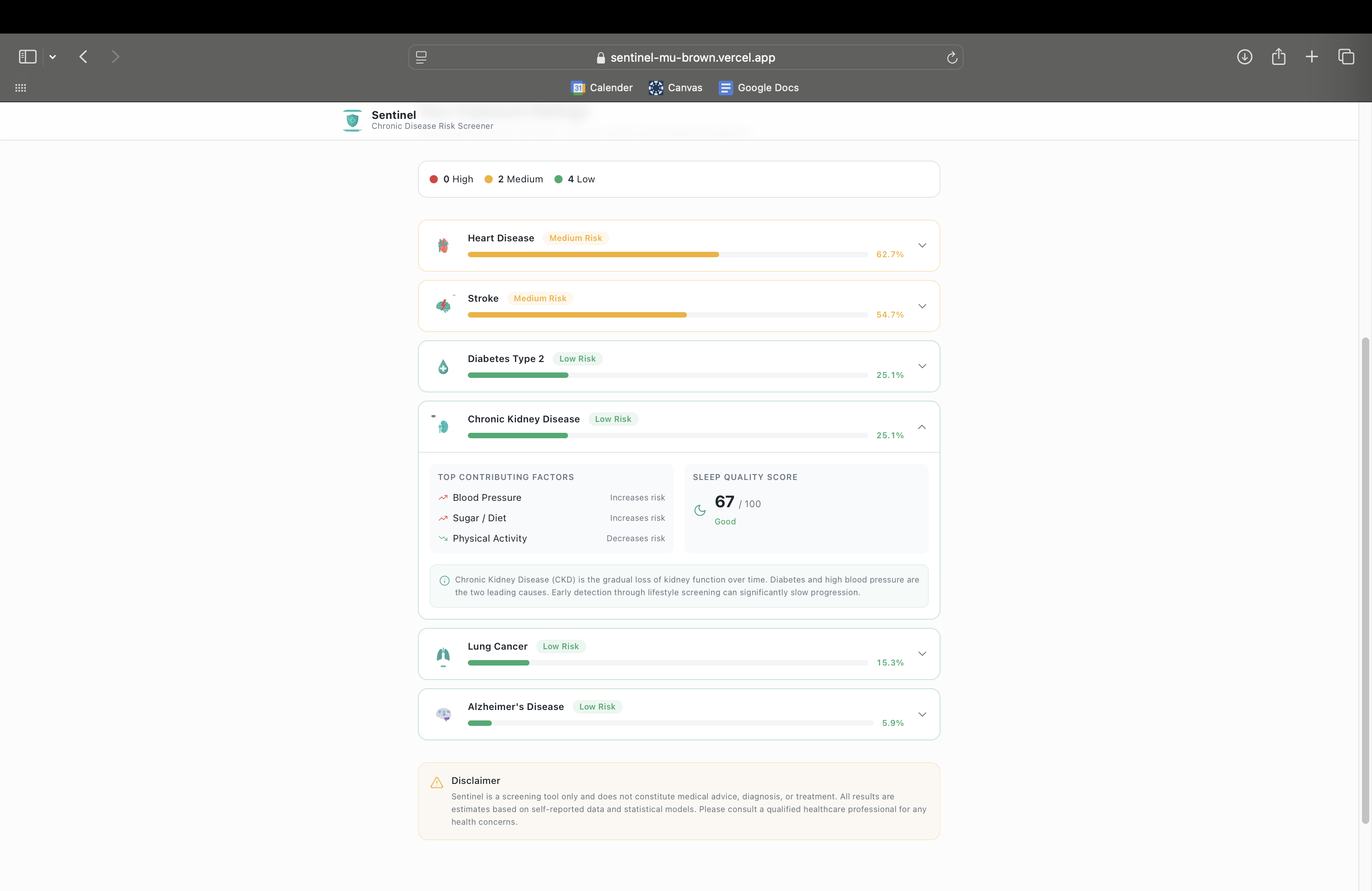Click the Diabetes Type 2 droplet icon
The height and width of the screenshot is (891, 1372).
(443, 367)
